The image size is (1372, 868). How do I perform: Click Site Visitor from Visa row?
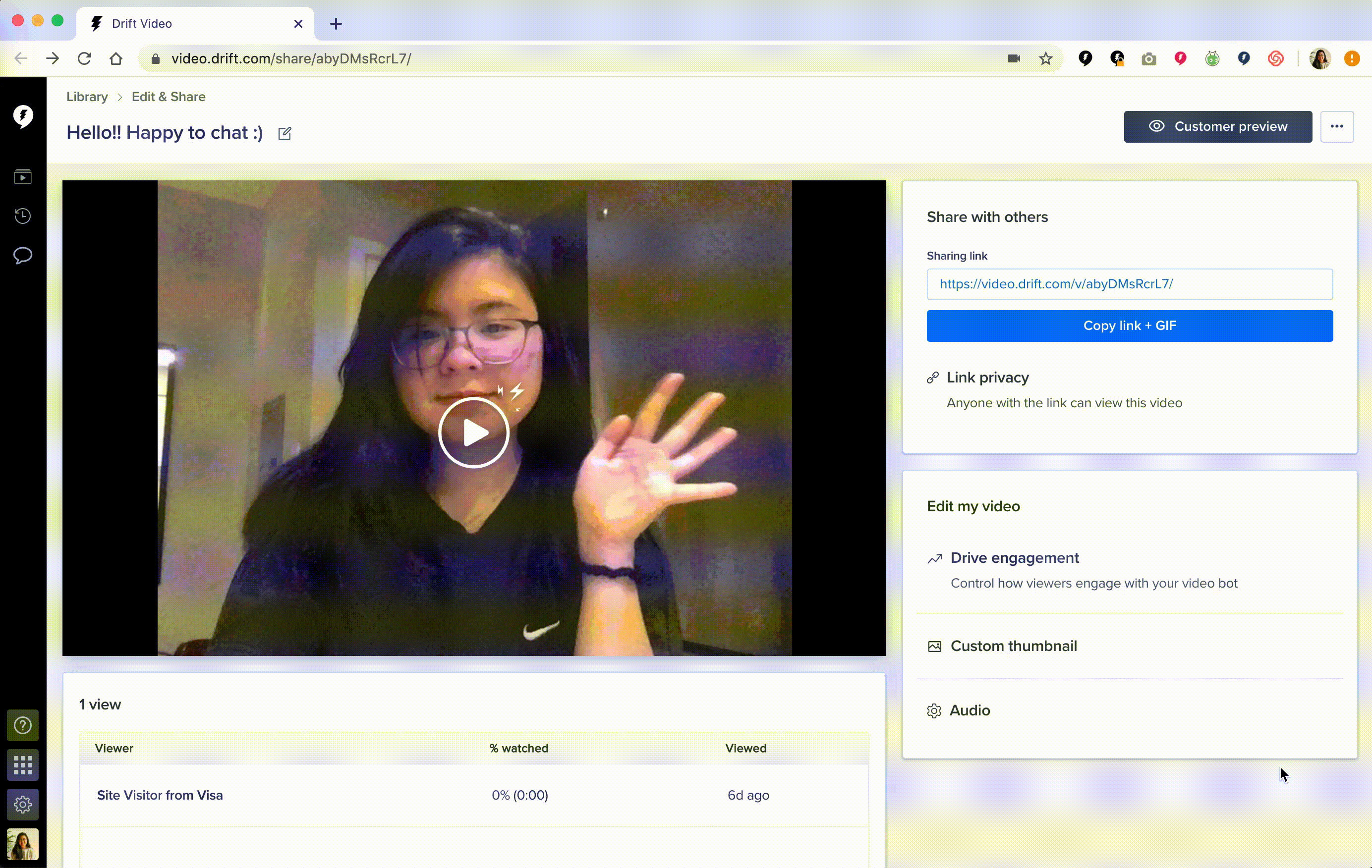(x=474, y=796)
